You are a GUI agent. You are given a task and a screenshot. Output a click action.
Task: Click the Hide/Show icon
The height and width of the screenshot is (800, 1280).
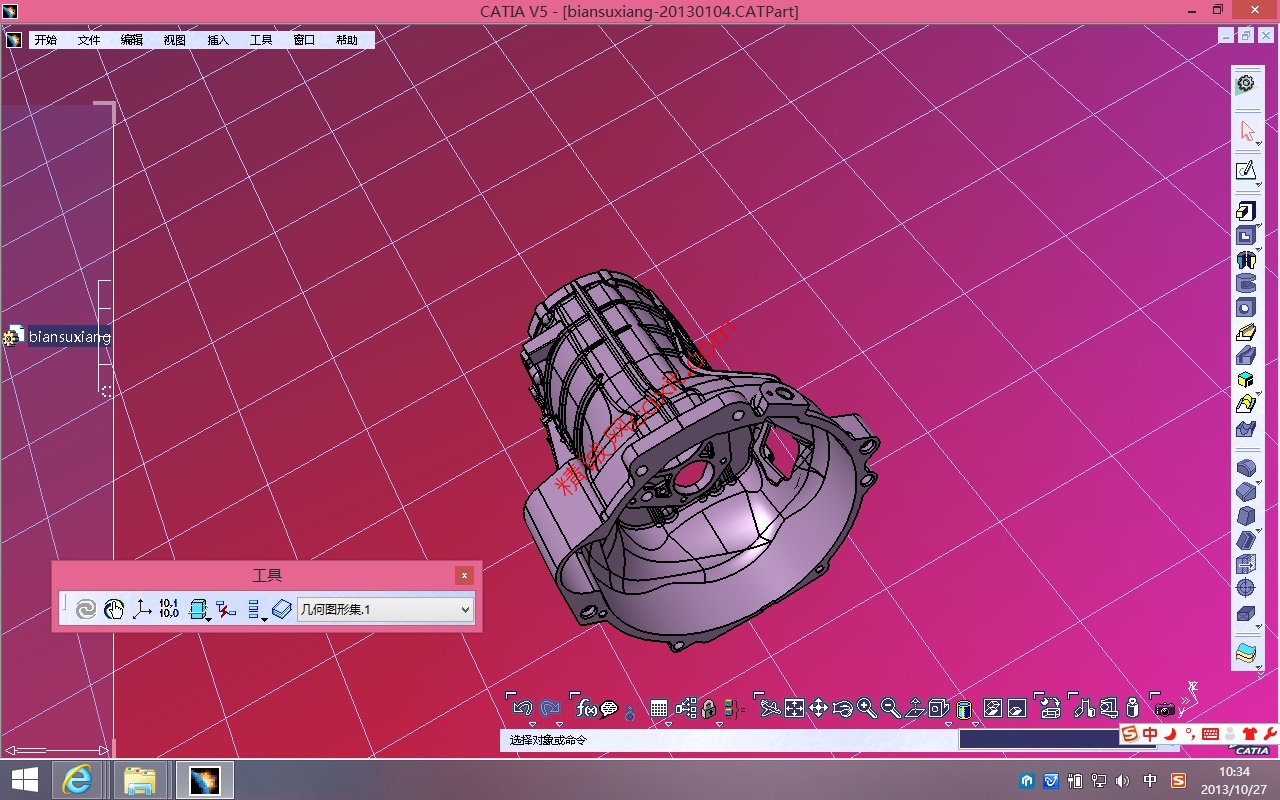click(x=993, y=708)
